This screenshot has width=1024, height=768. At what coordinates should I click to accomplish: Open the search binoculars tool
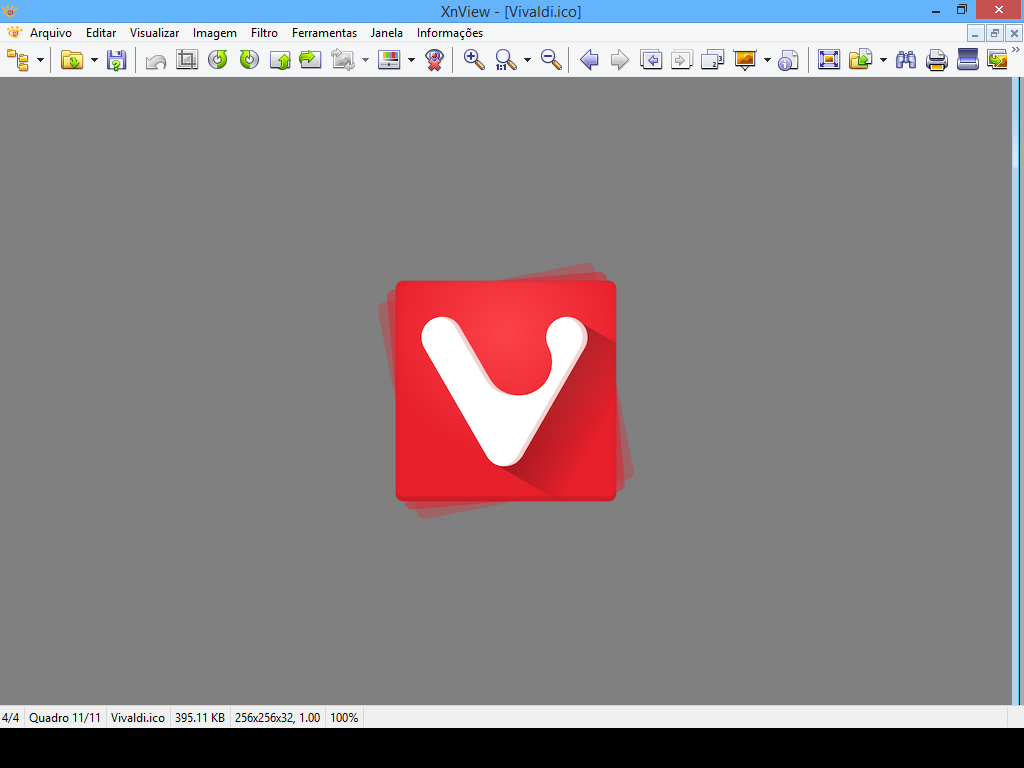point(906,60)
